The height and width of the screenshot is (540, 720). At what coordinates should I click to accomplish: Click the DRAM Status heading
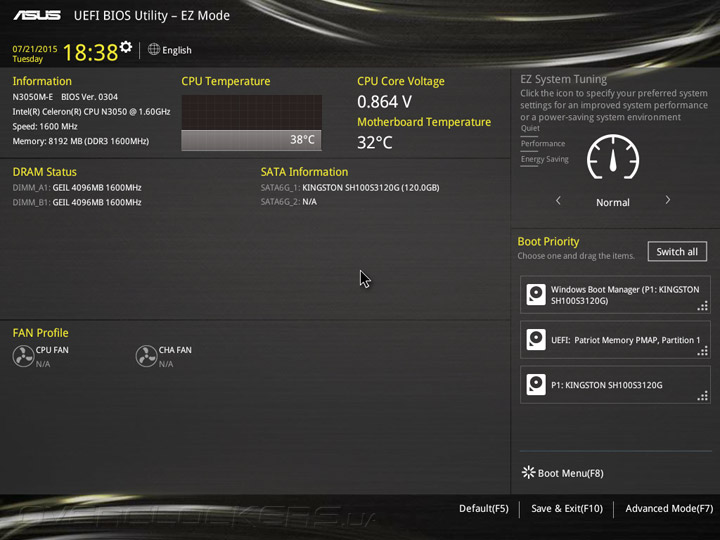tap(45, 172)
